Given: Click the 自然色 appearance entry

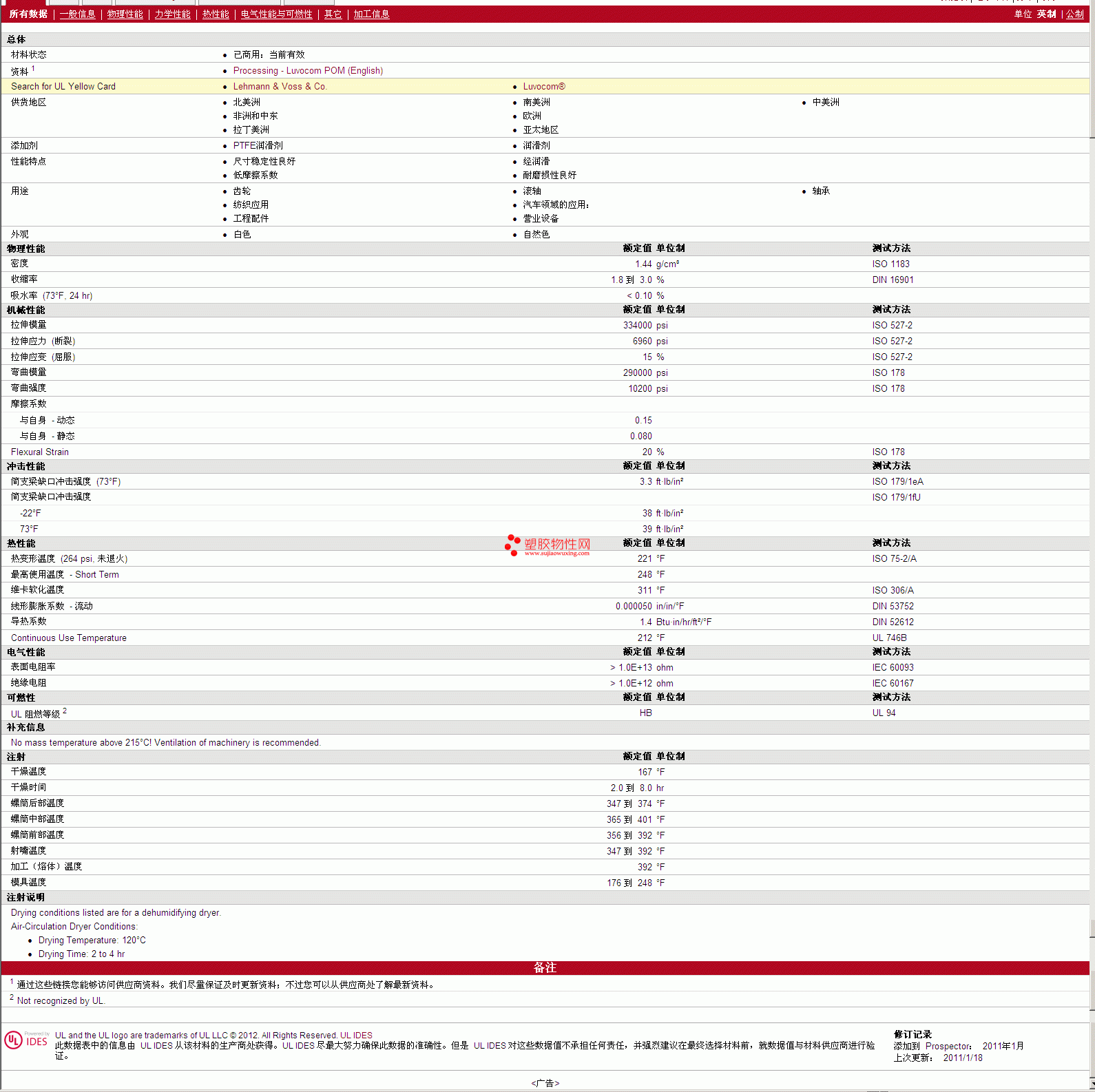Looking at the screenshot, I should pos(536,235).
